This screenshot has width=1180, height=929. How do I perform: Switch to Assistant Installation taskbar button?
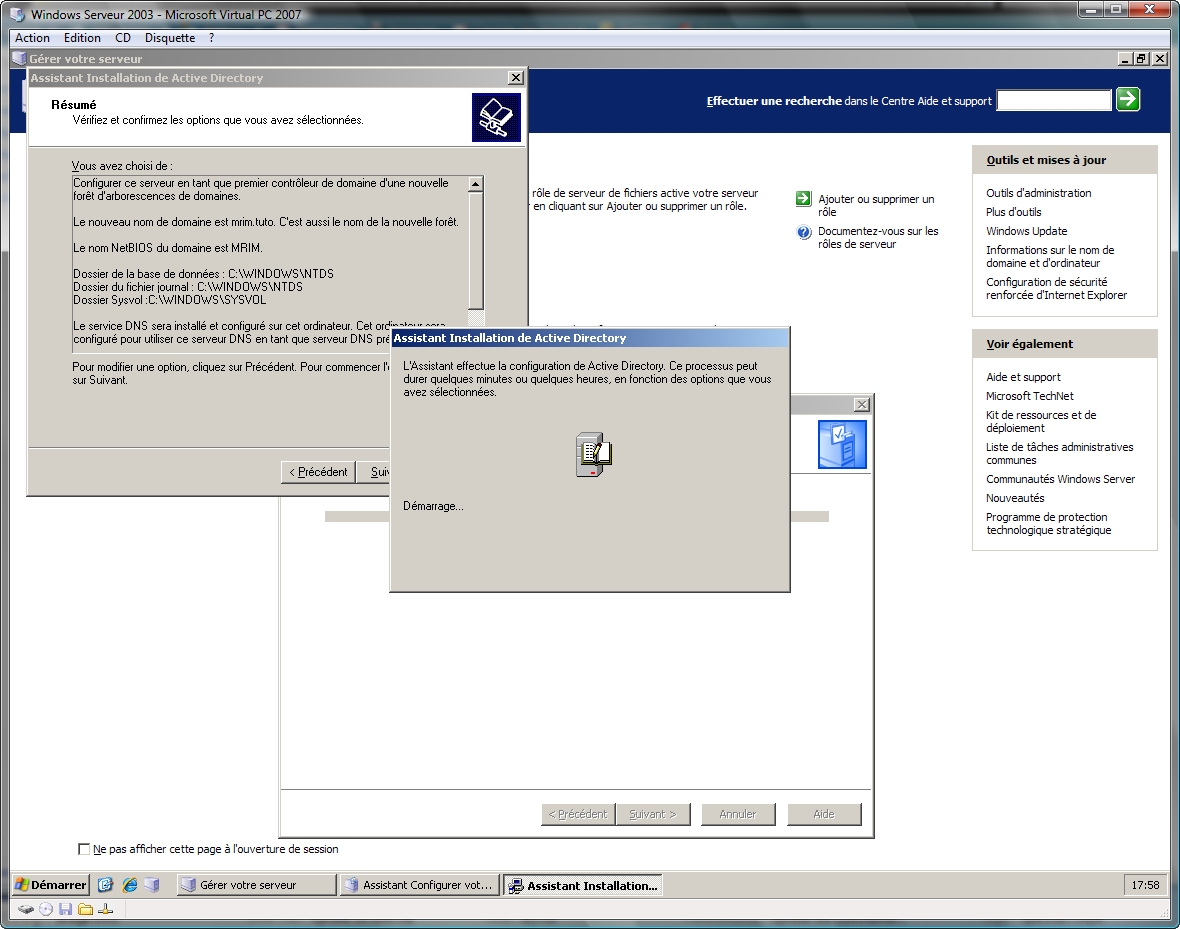582,885
